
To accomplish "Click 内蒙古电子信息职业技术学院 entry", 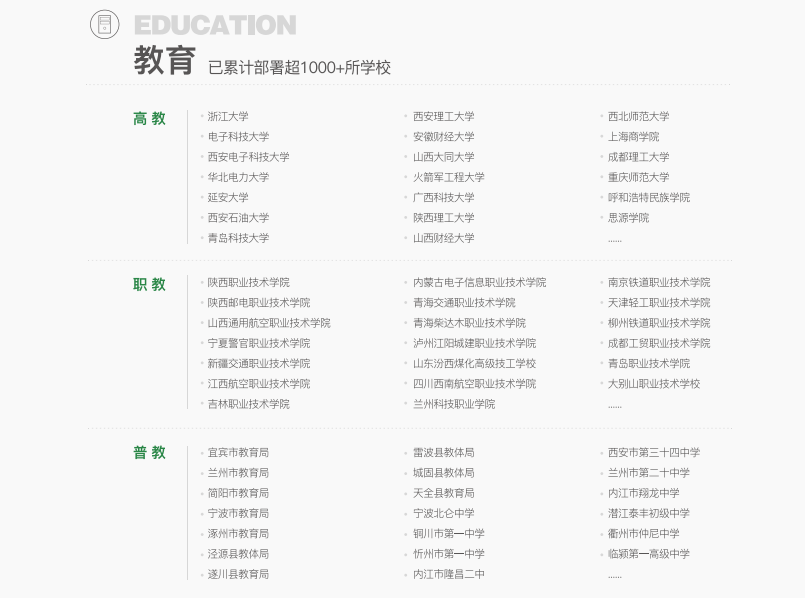I will (x=480, y=282).
